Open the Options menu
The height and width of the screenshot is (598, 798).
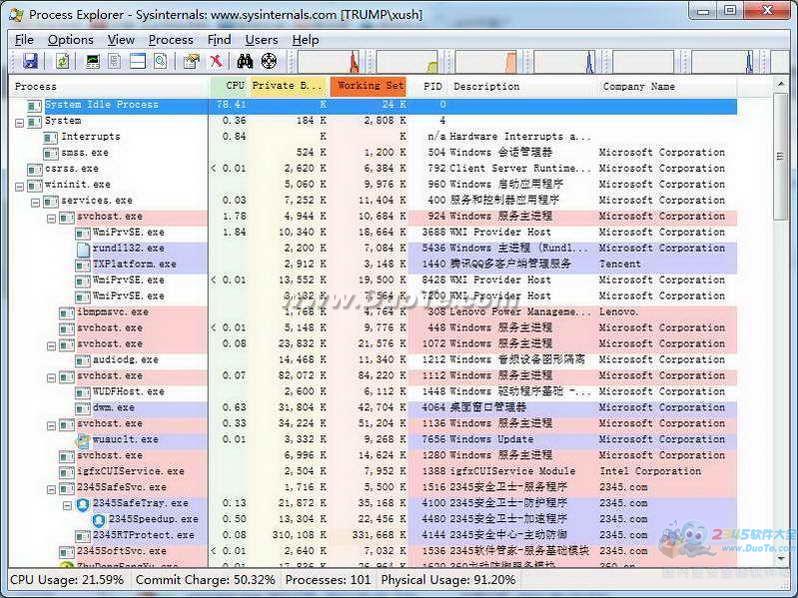70,40
